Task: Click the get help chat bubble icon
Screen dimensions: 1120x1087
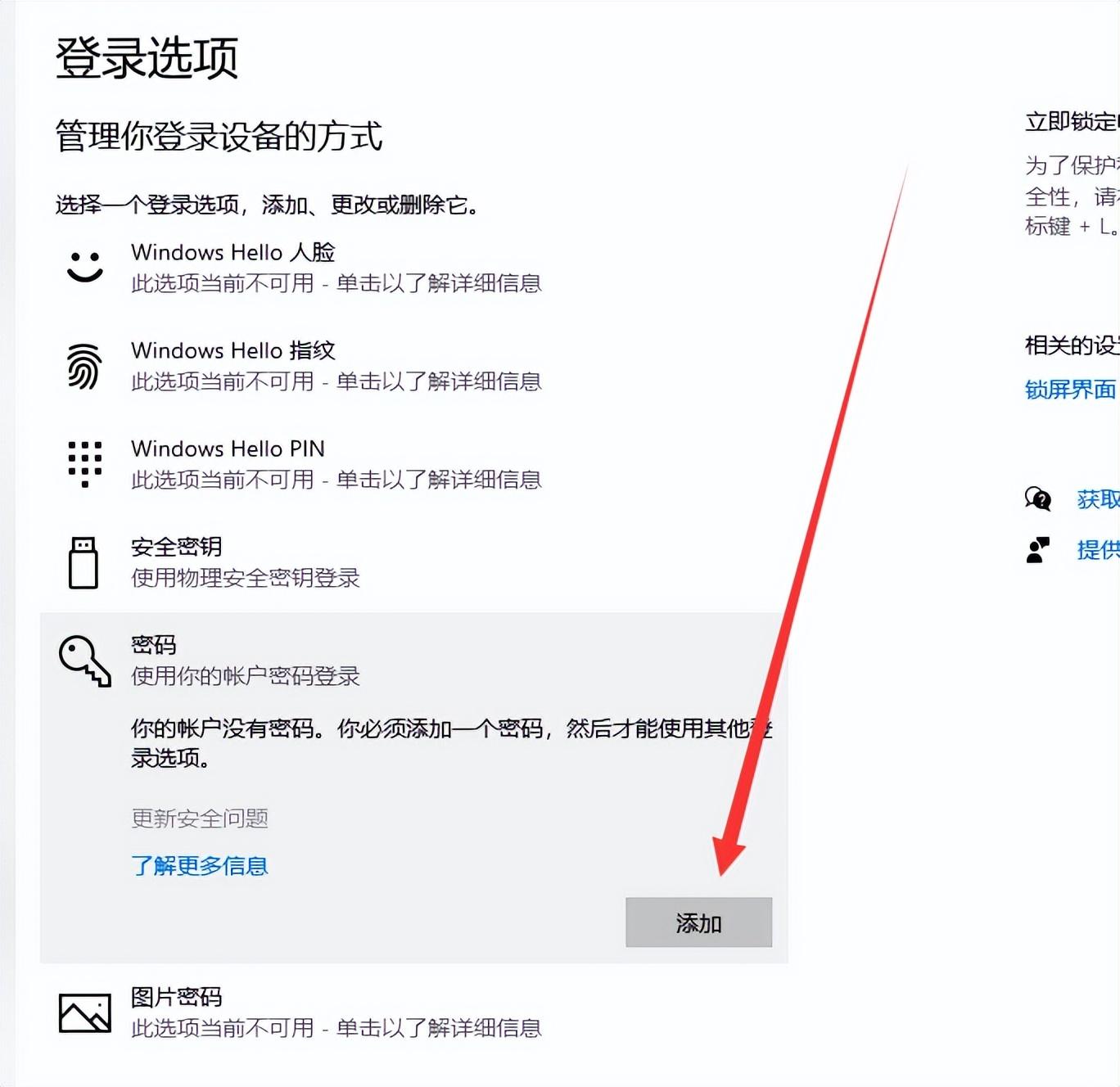Action: pos(1038,498)
